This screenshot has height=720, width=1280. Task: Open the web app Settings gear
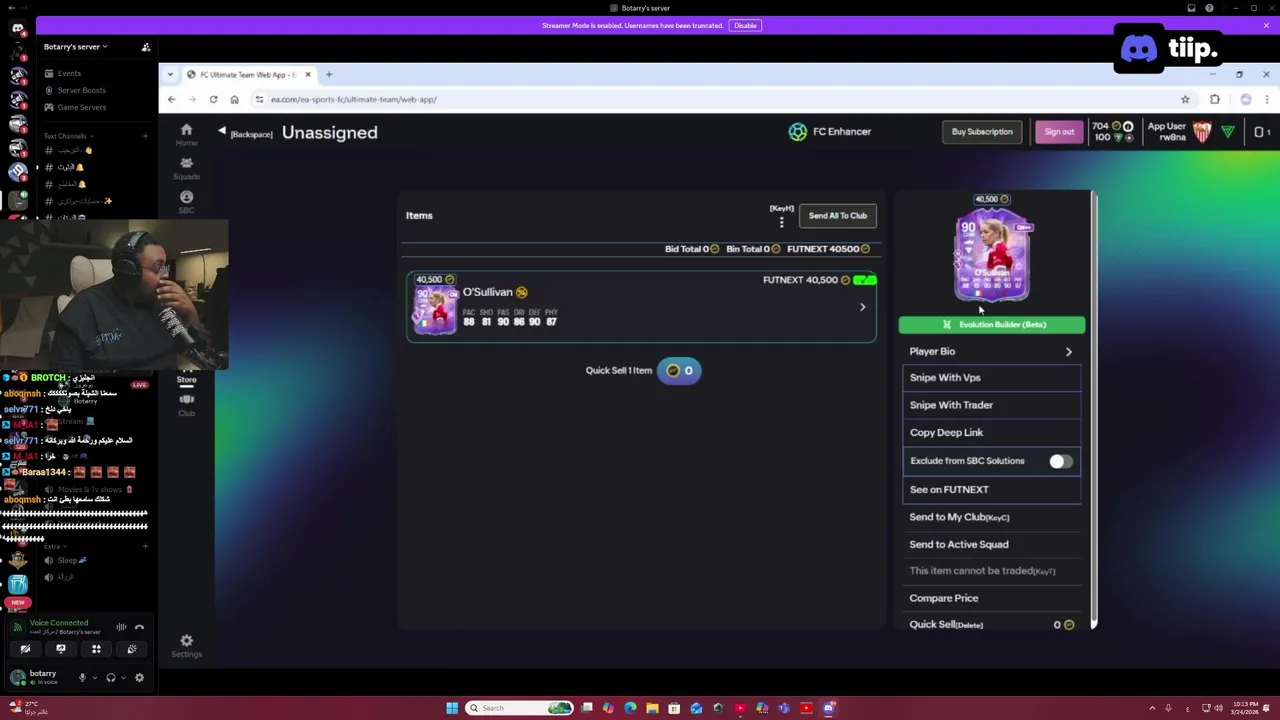coord(186,645)
